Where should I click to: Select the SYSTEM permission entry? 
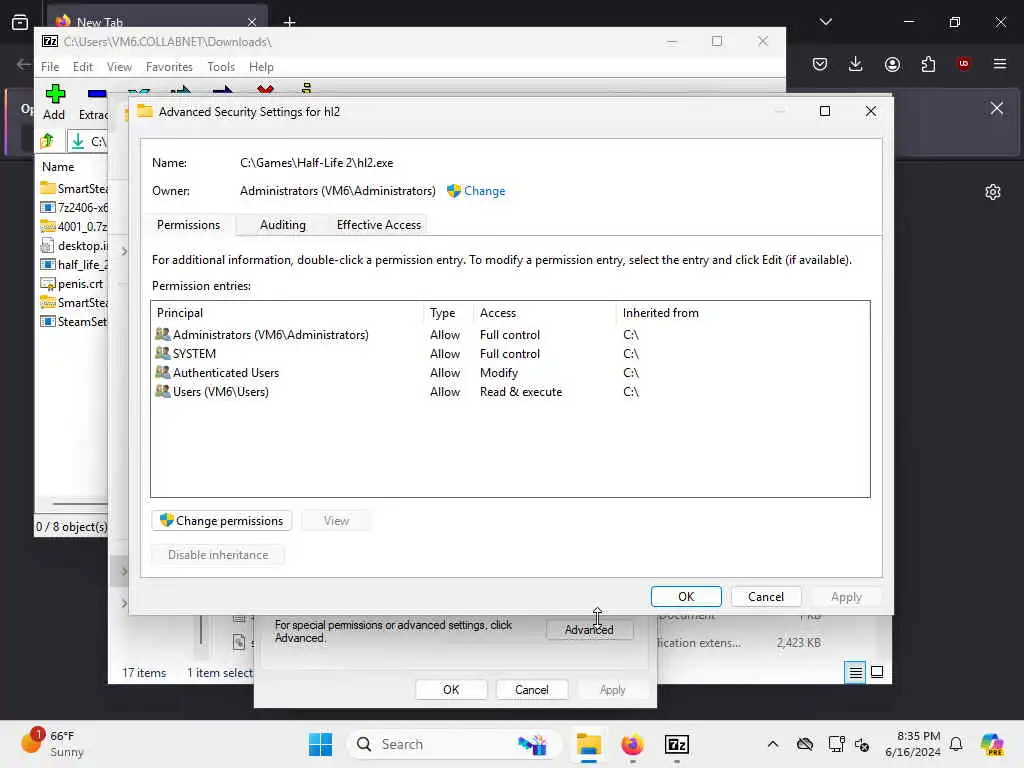point(510,353)
